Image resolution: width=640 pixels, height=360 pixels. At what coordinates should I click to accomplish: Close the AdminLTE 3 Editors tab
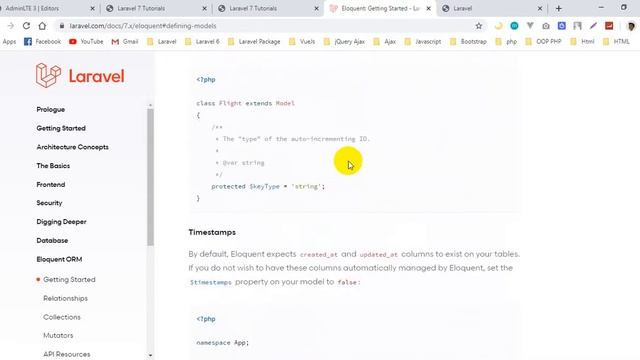pos(92,8)
